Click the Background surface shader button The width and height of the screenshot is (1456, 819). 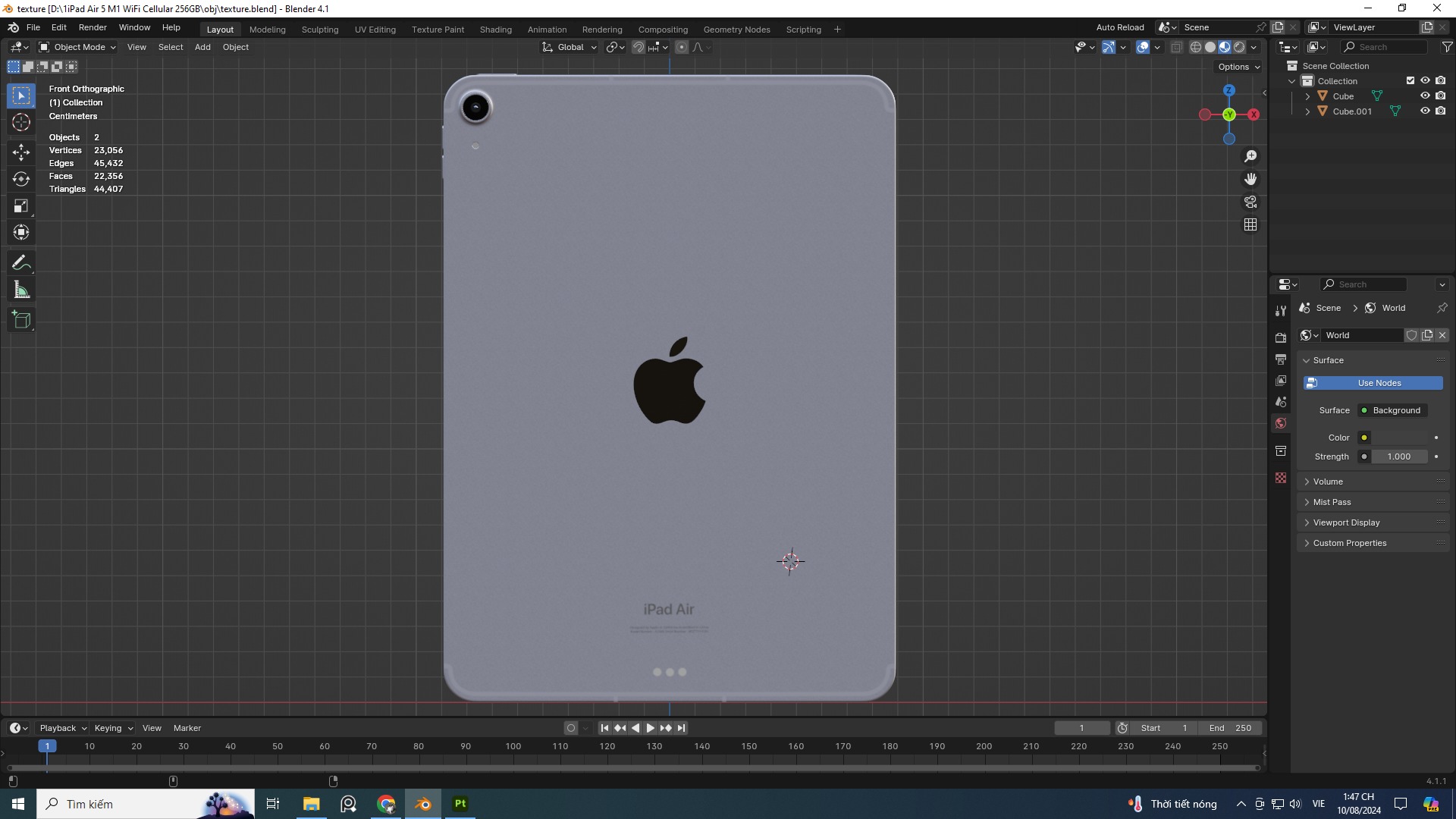[1392, 410]
